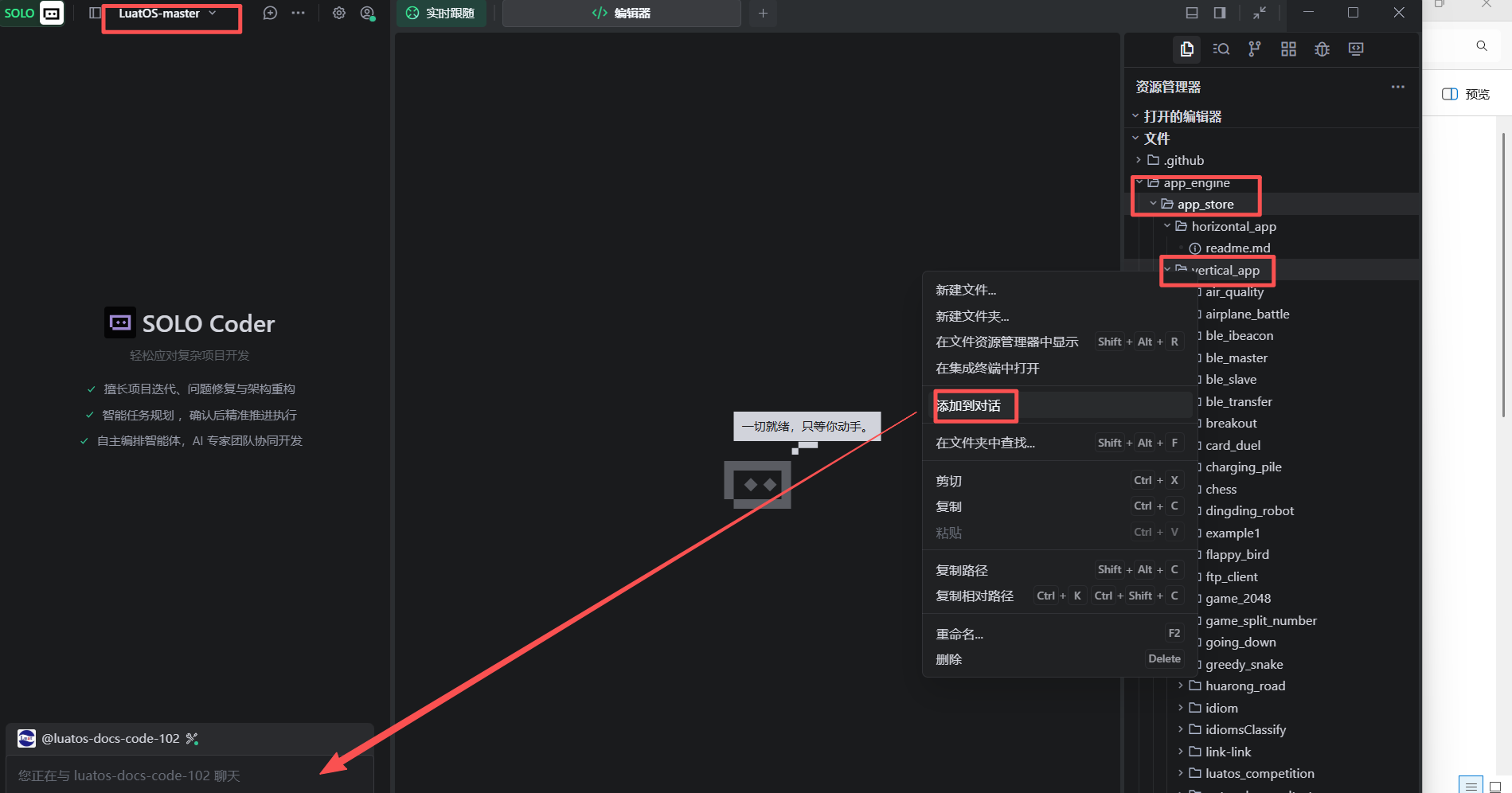Viewport: 1512px width, 793px height.
Task: Open the monitor icon right of the bug icon
Action: click(1356, 49)
